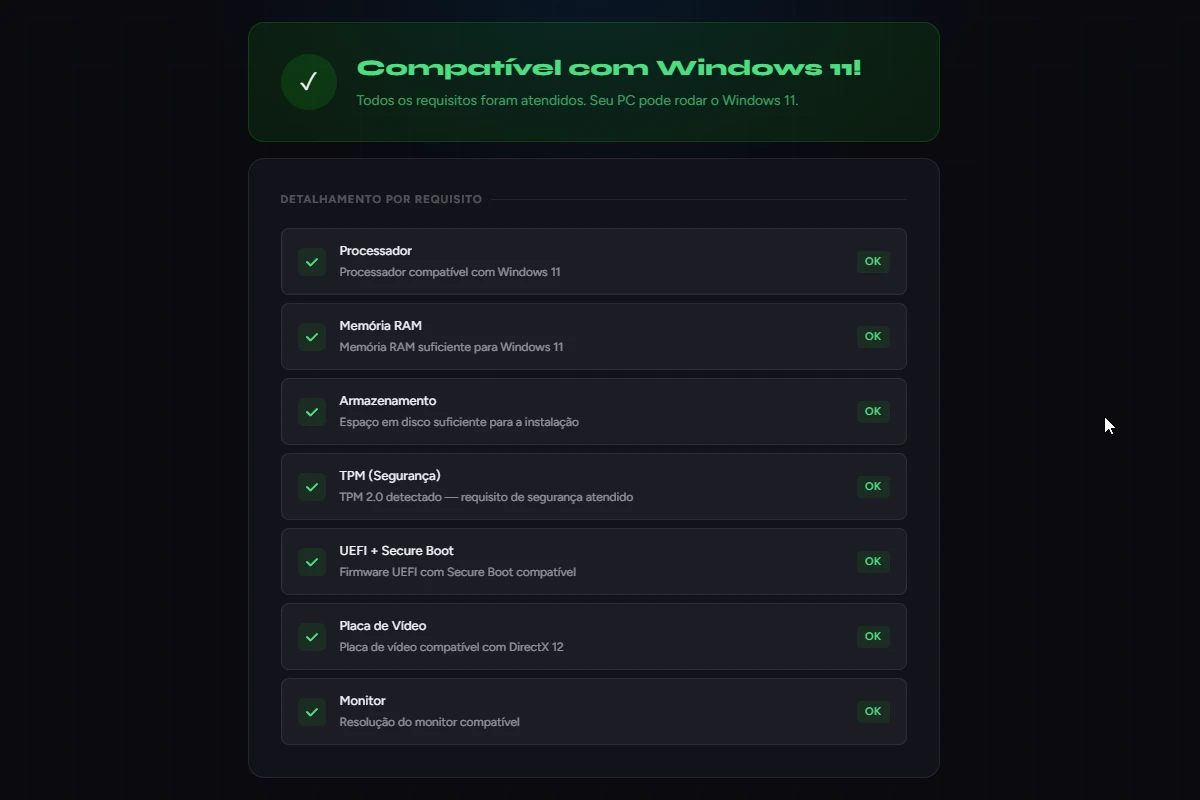This screenshot has width=1200, height=800.
Task: Click the OK badge on the Memória RAM row
Action: click(872, 336)
